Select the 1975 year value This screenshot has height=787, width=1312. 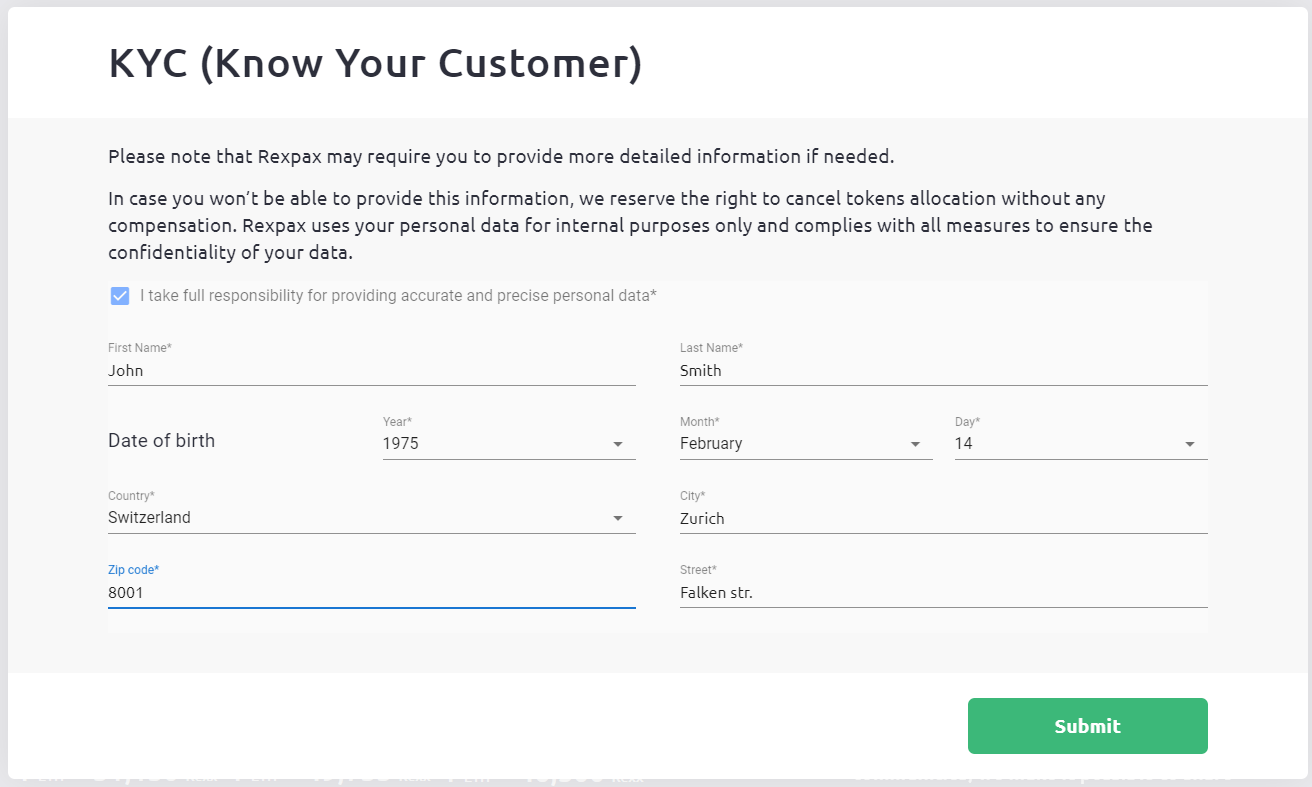click(401, 444)
